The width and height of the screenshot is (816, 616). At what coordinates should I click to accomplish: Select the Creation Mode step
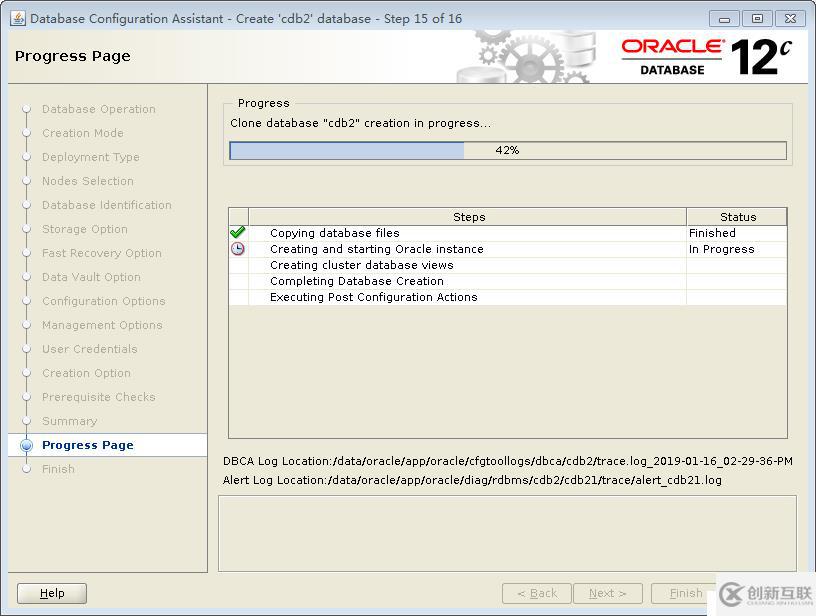point(83,133)
